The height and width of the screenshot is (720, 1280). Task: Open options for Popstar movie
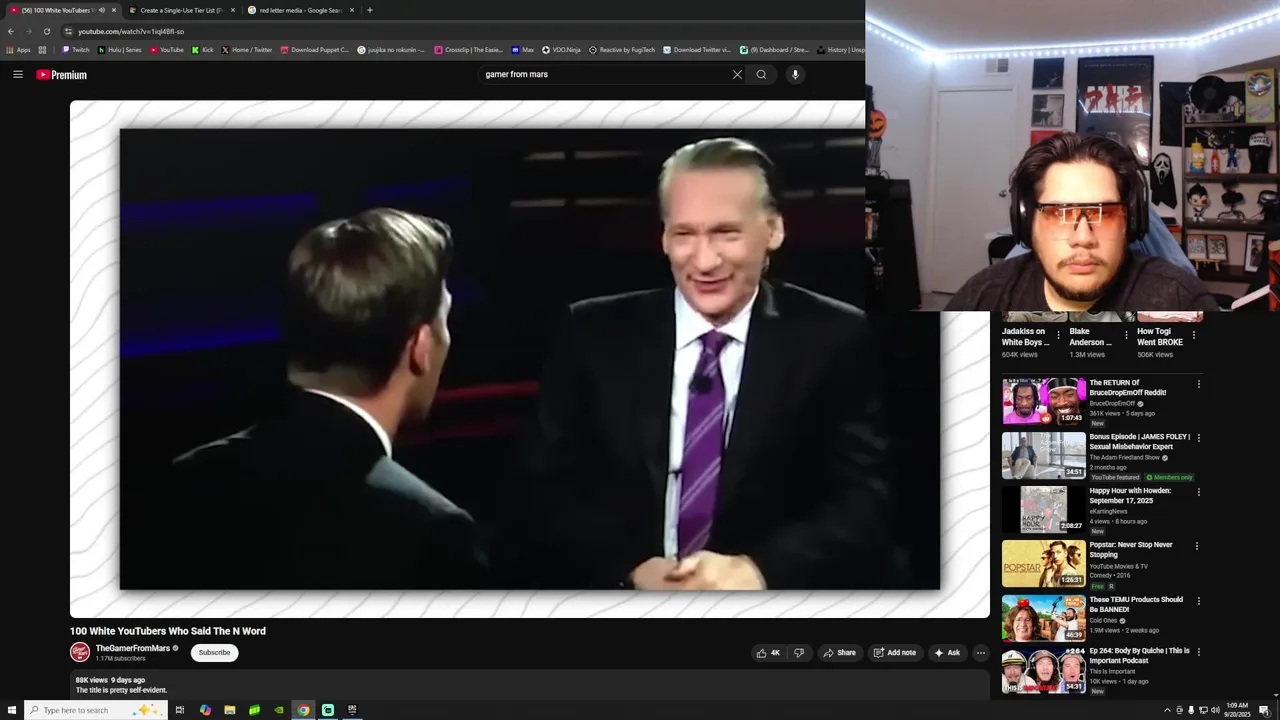[x=1197, y=546]
